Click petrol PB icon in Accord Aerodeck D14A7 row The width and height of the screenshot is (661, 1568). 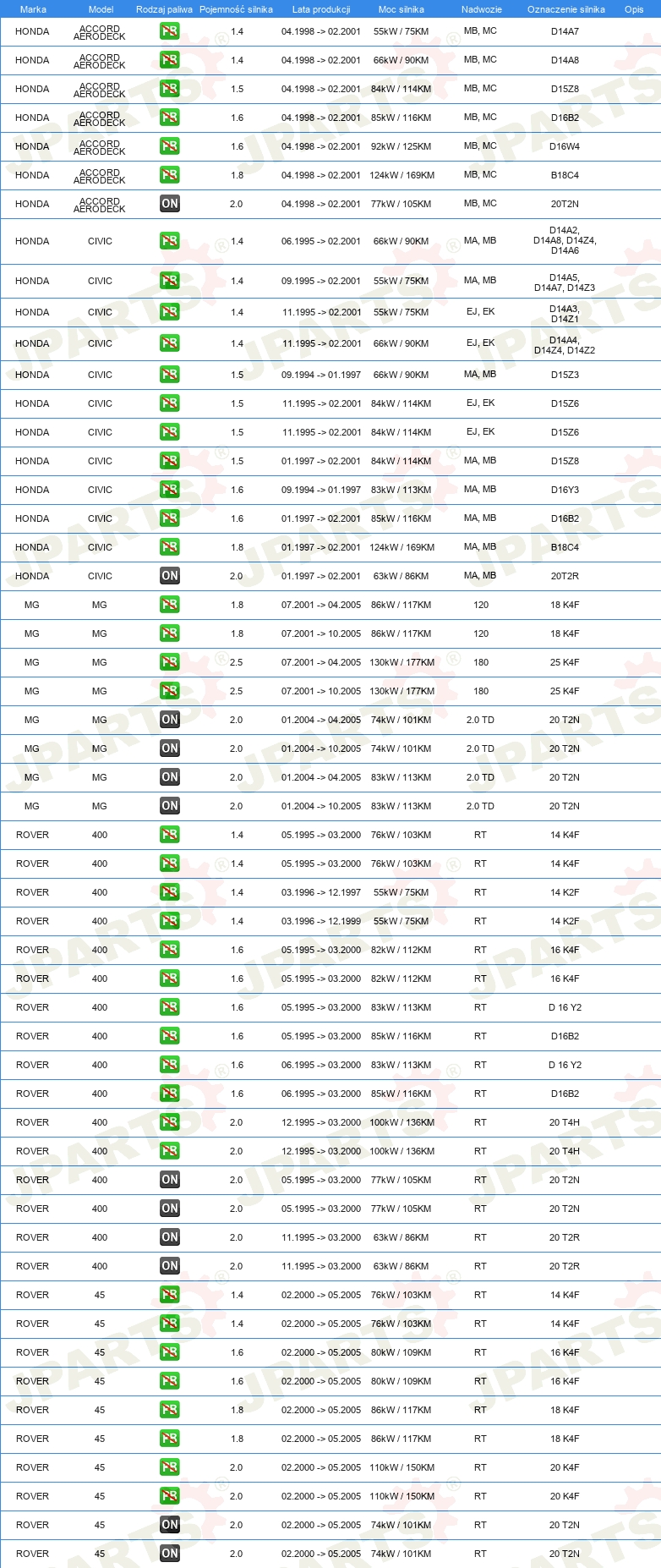170,31
